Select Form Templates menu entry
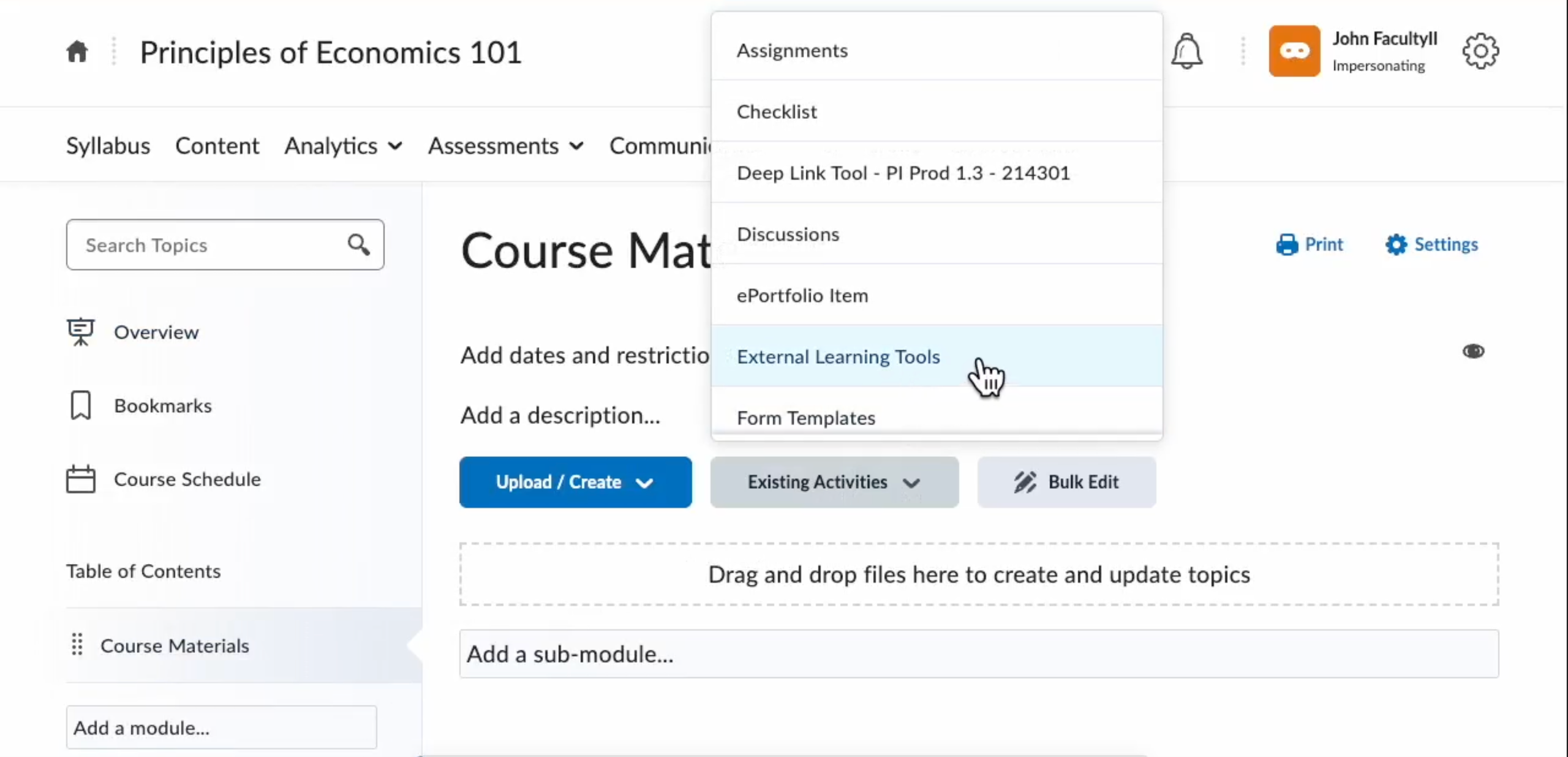Image resolution: width=1568 pixels, height=757 pixels. (x=937, y=413)
